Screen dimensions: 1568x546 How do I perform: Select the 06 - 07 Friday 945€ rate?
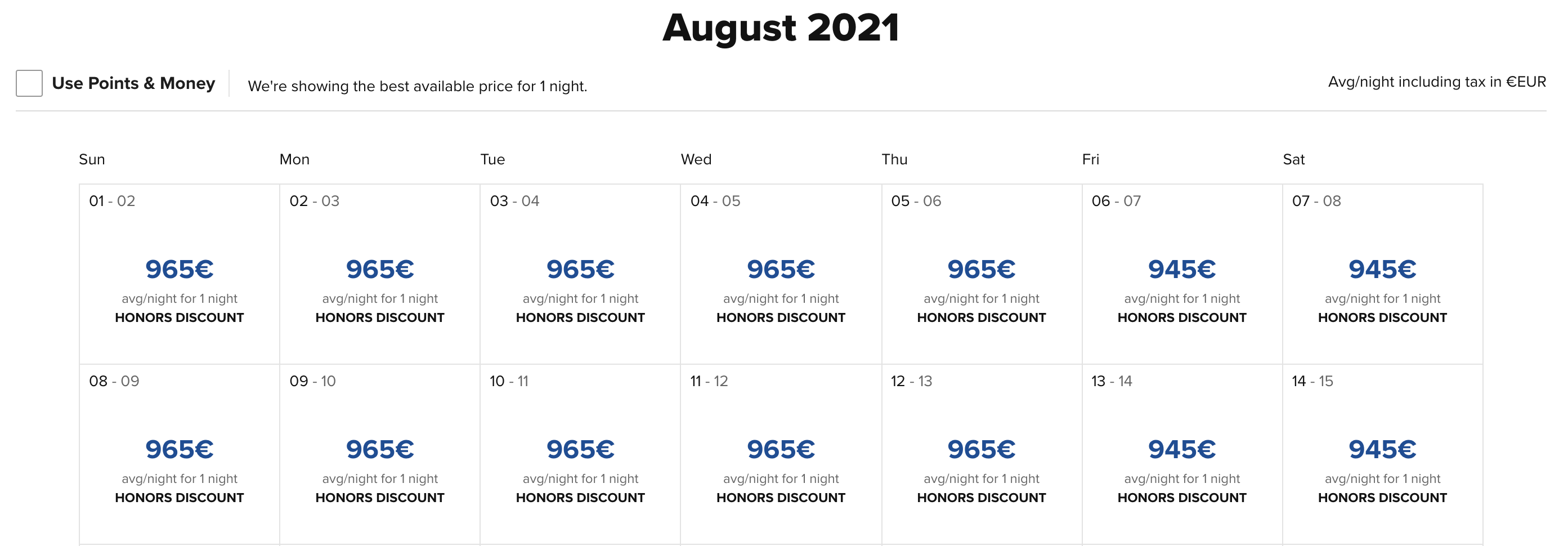coord(1181,270)
